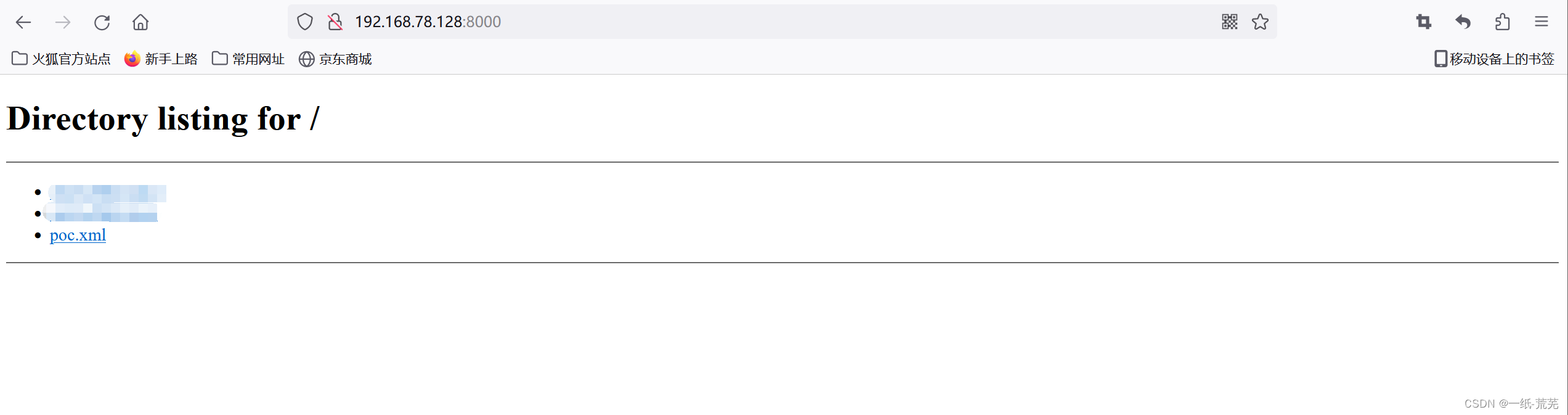Image resolution: width=1568 pixels, height=415 pixels.
Task: Open the extensions puzzle icon
Action: point(1502,22)
